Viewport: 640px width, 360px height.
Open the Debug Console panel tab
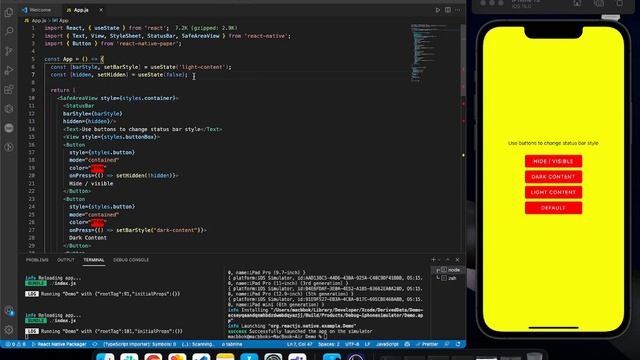[x=131, y=260]
